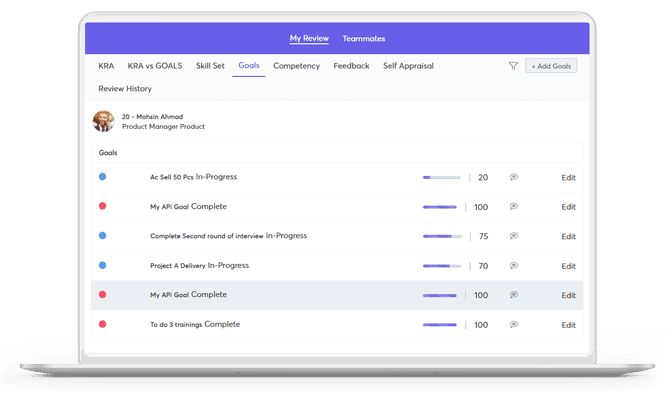Open the filter funnel icon
Image resolution: width=672 pixels, height=400 pixels.
[513, 66]
